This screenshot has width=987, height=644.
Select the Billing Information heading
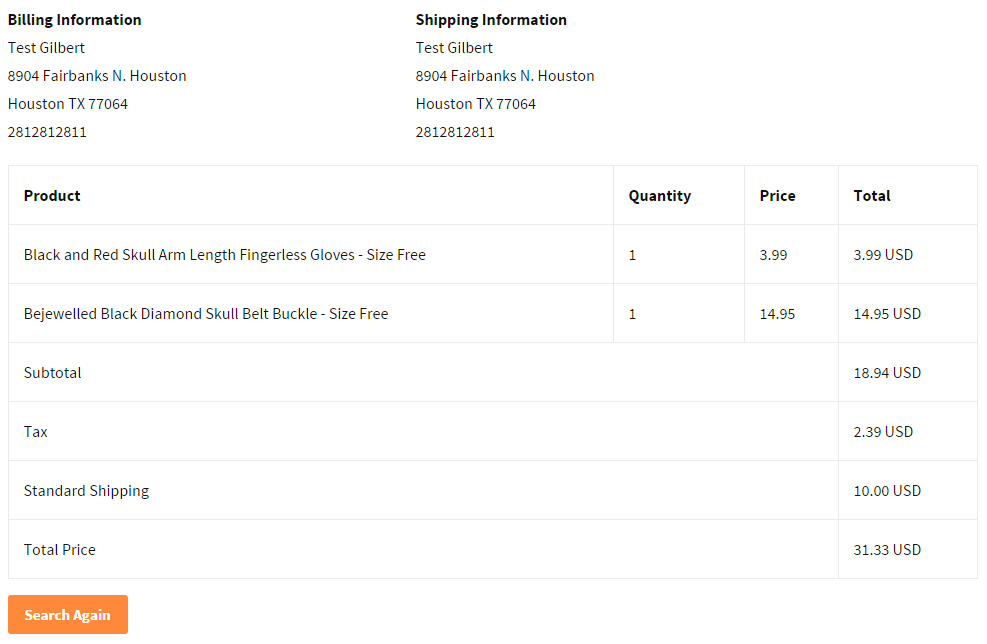[x=74, y=20]
